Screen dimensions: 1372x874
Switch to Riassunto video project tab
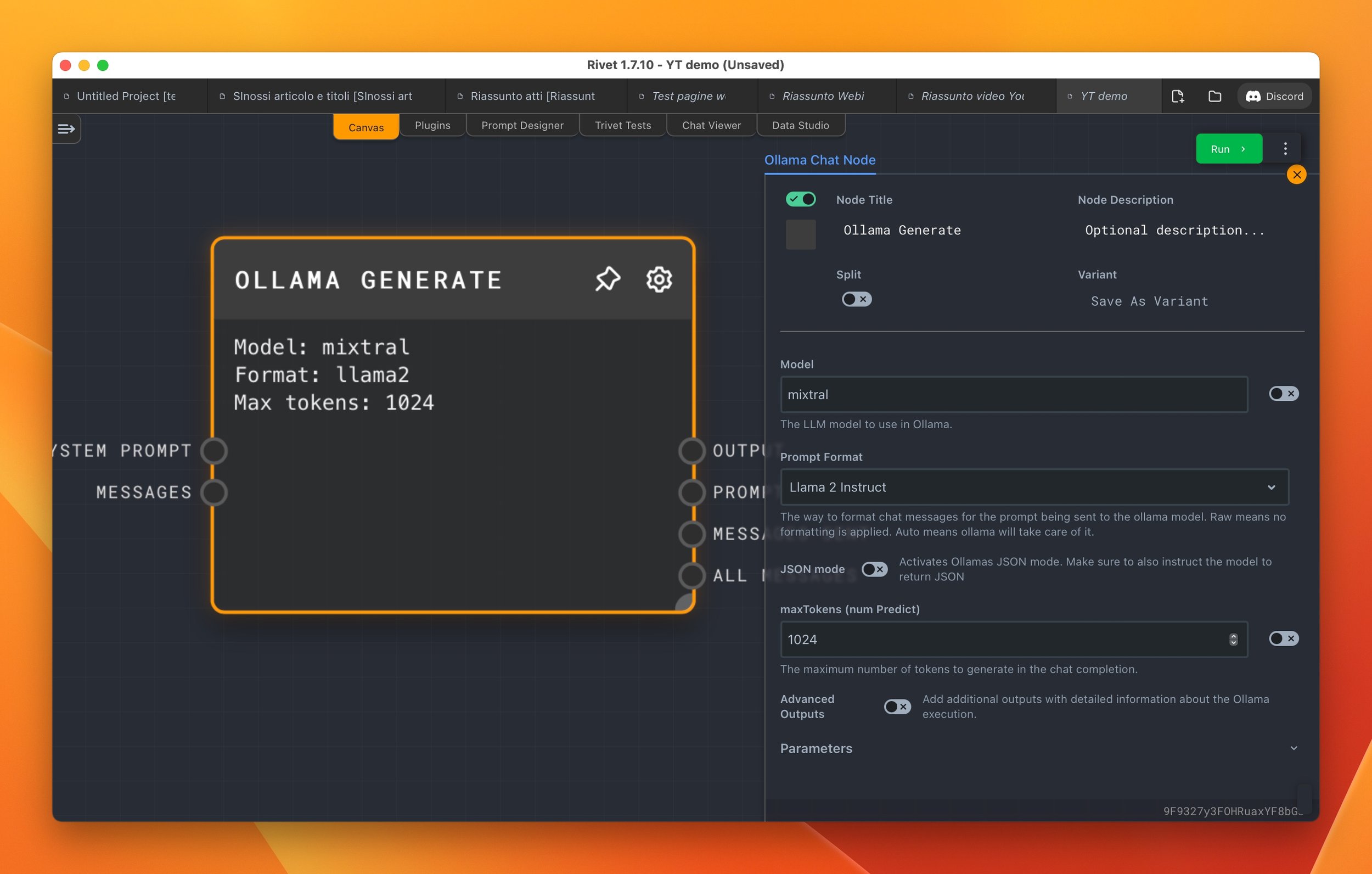coord(976,97)
